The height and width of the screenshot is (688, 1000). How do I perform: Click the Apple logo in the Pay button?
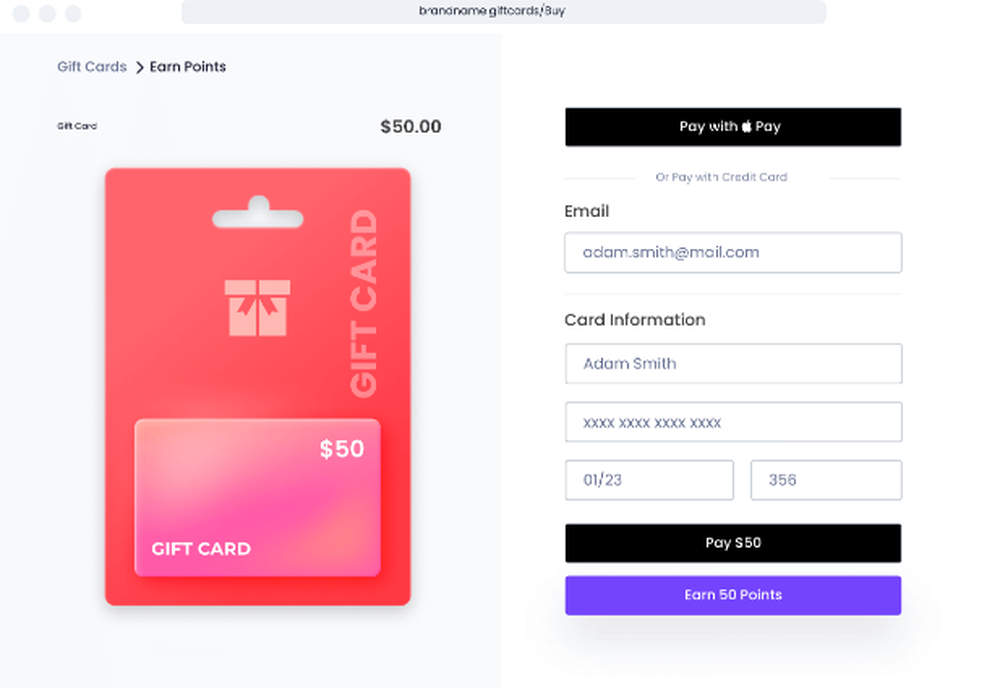(746, 126)
